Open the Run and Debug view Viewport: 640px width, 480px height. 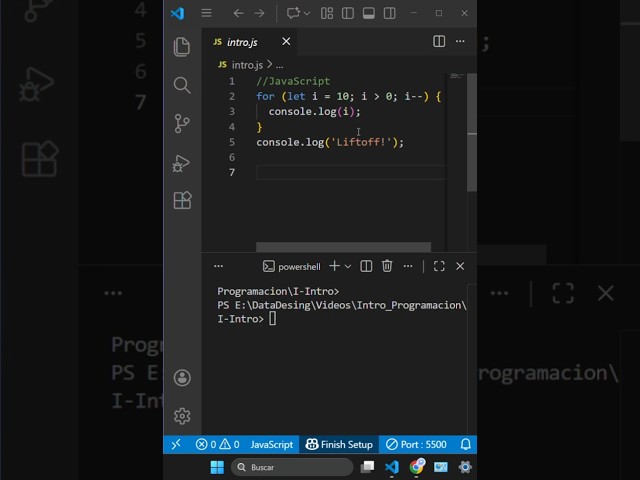pos(181,163)
